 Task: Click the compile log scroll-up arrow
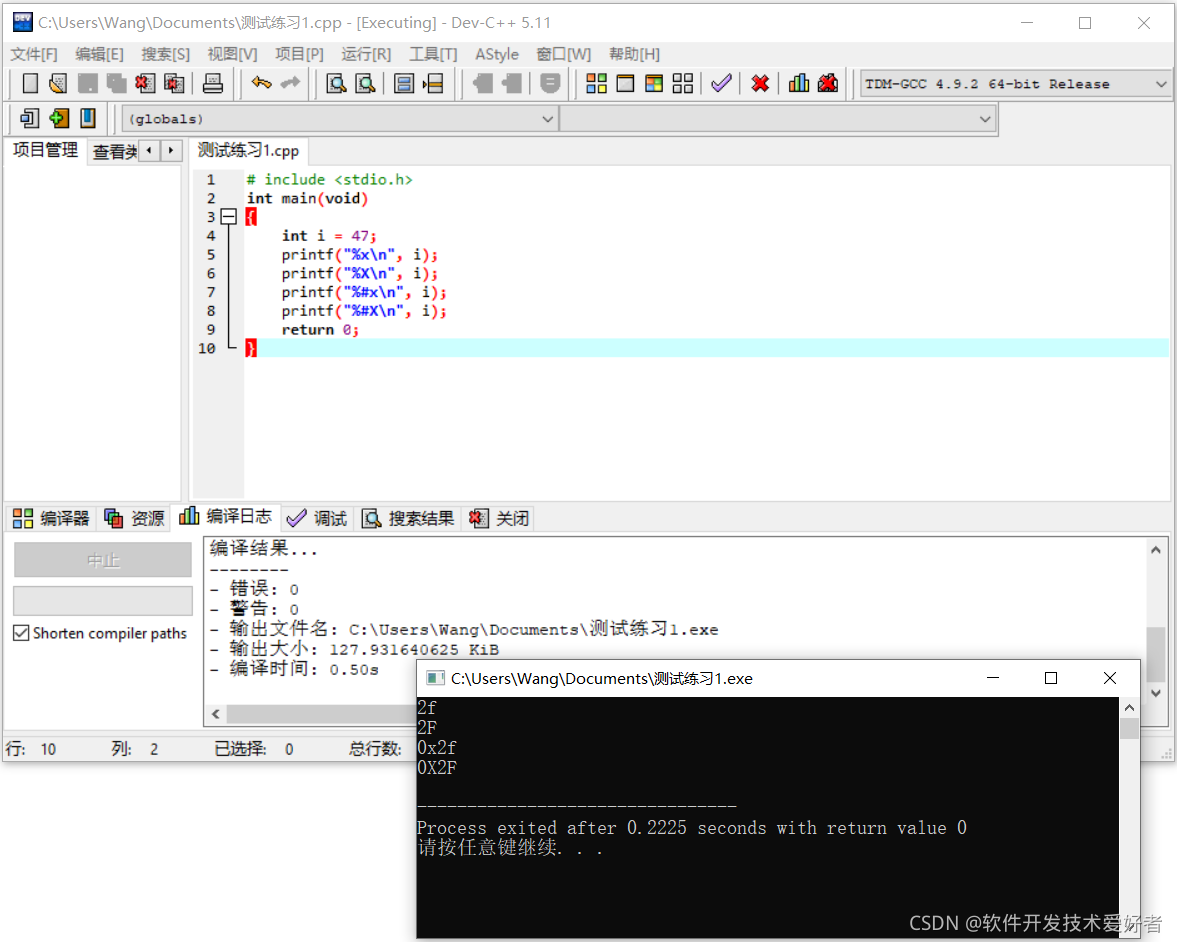tap(1156, 550)
